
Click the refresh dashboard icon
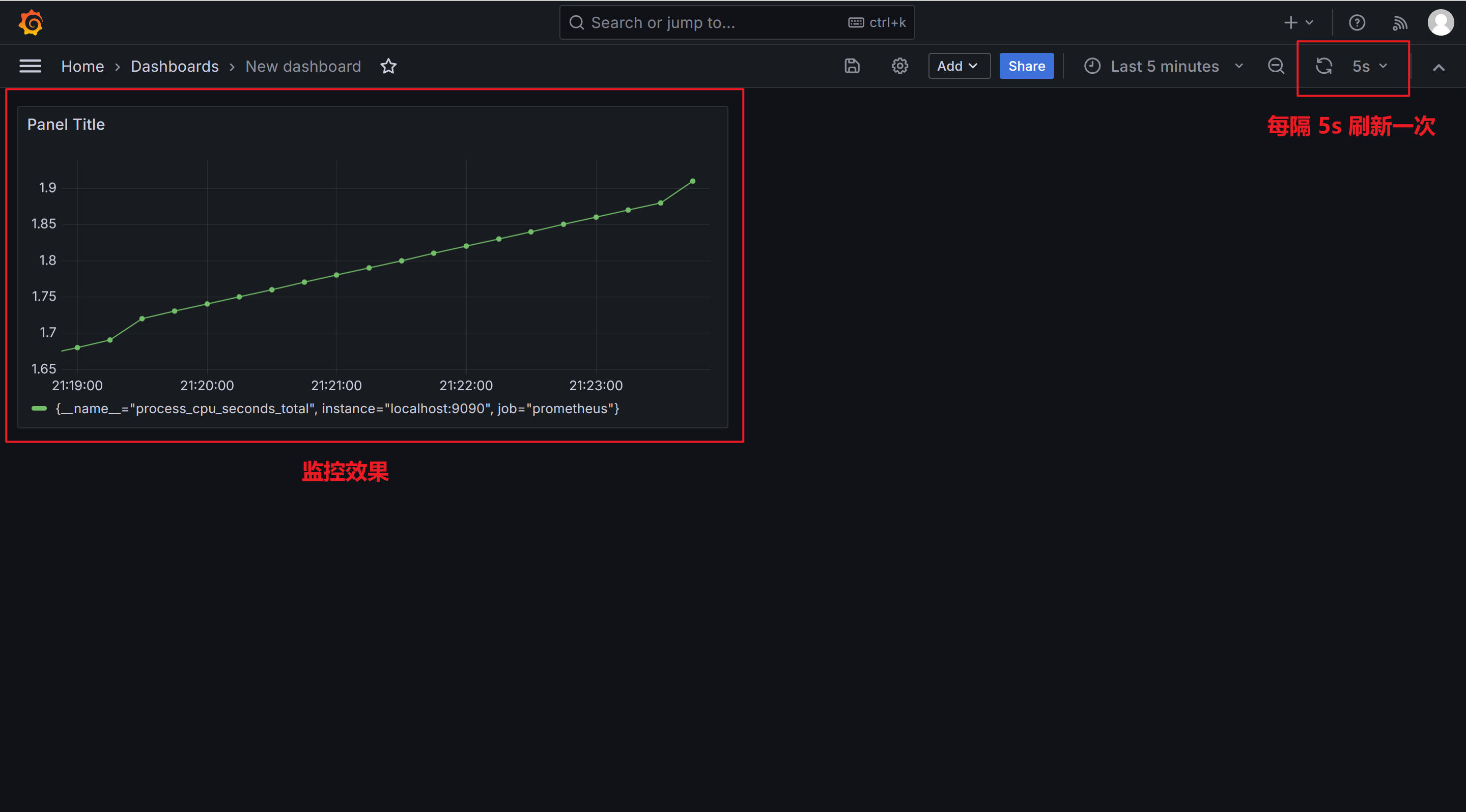coord(1323,67)
